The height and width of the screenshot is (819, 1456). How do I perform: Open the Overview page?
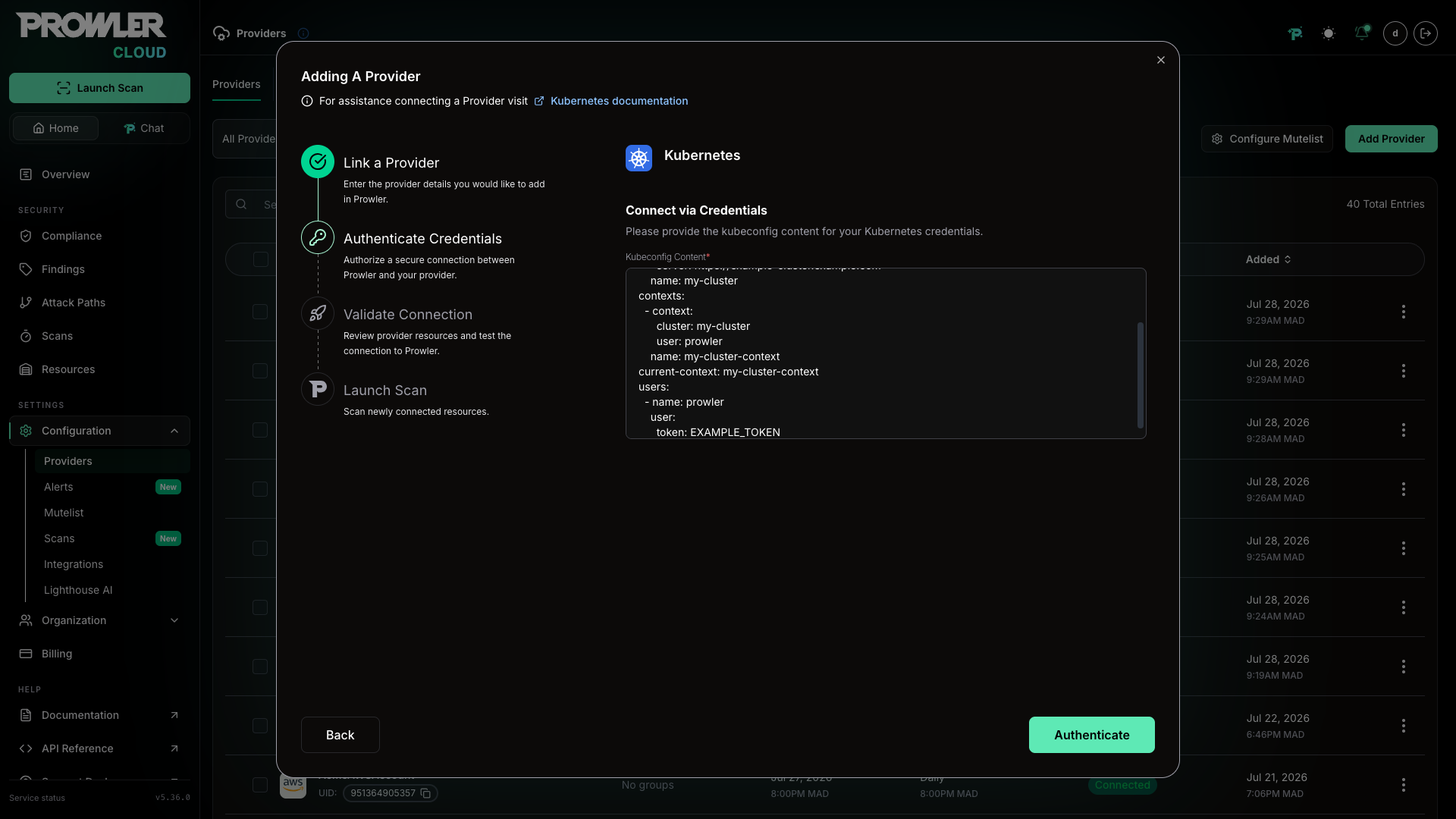pos(65,174)
